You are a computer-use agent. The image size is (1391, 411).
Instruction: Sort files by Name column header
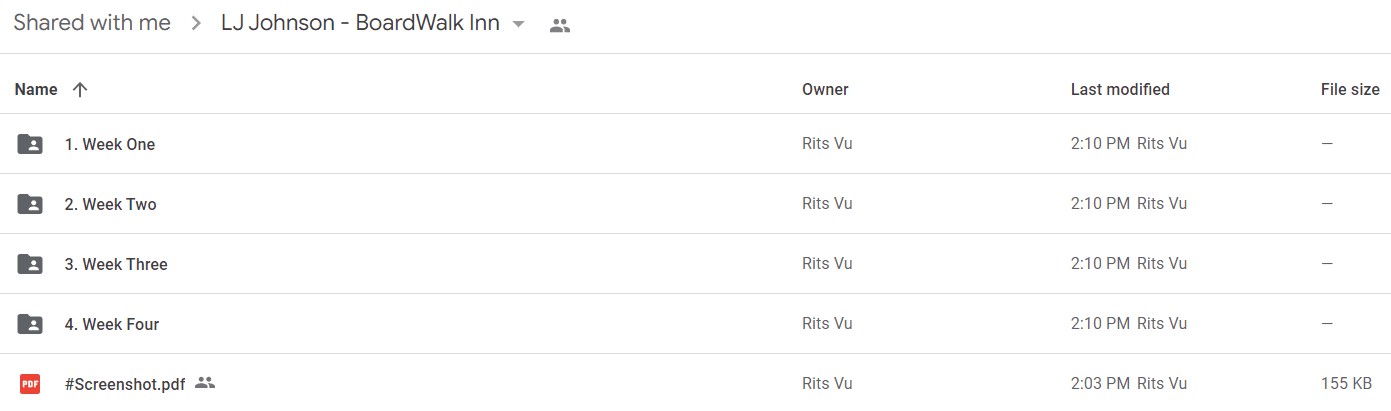[x=36, y=89]
